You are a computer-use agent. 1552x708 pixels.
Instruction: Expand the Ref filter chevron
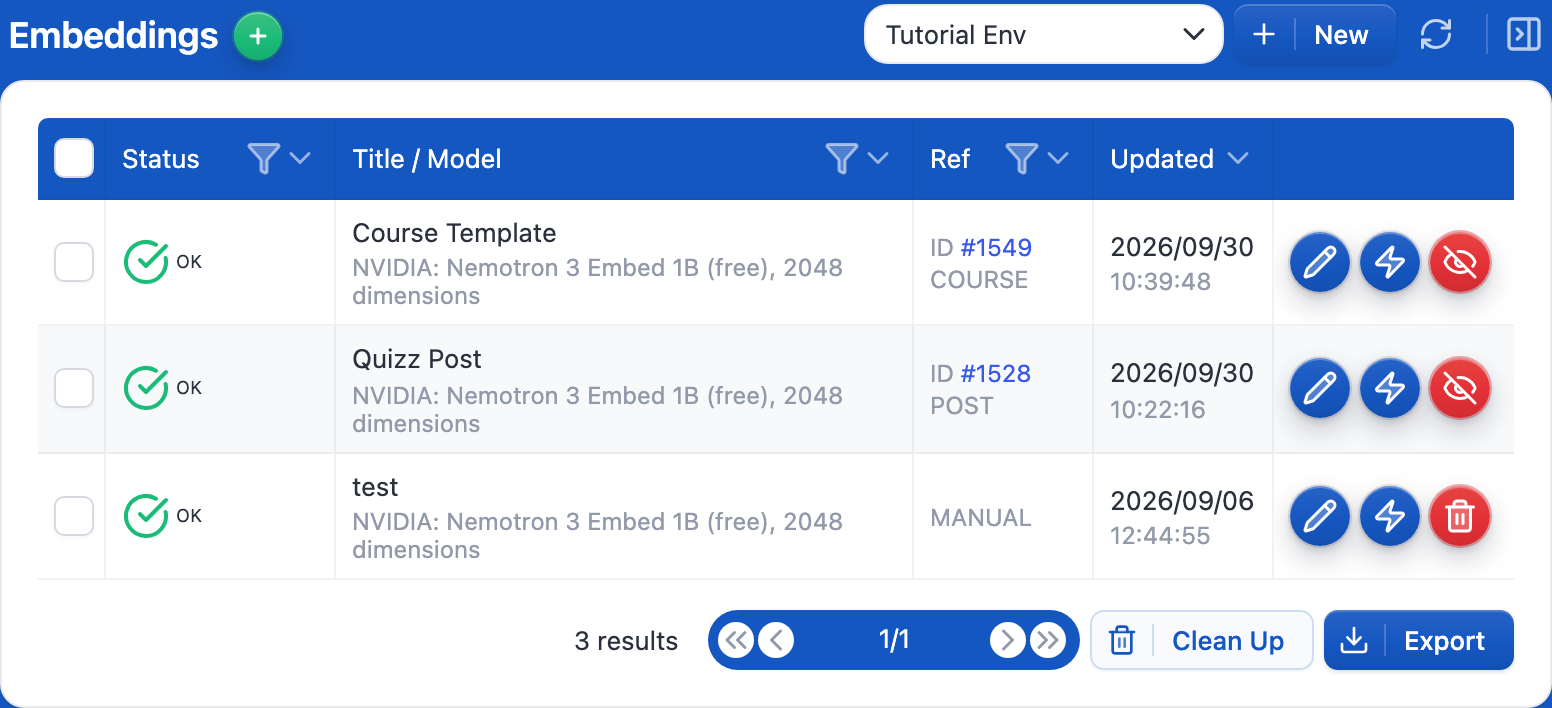point(1058,158)
